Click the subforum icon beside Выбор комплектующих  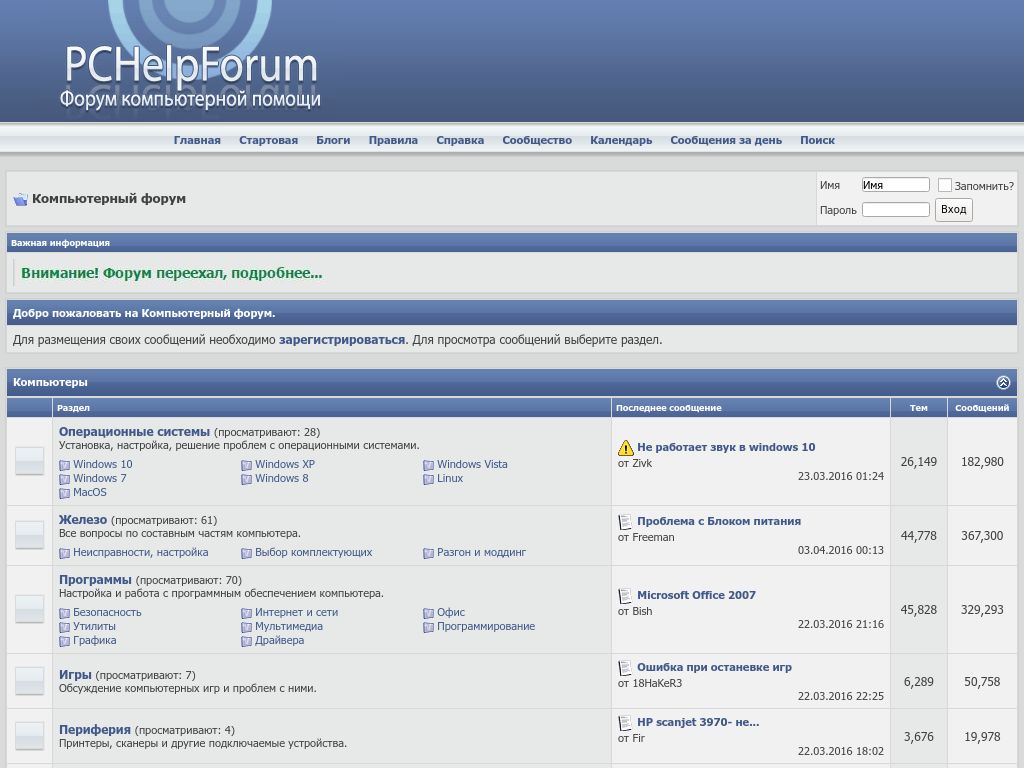246,553
